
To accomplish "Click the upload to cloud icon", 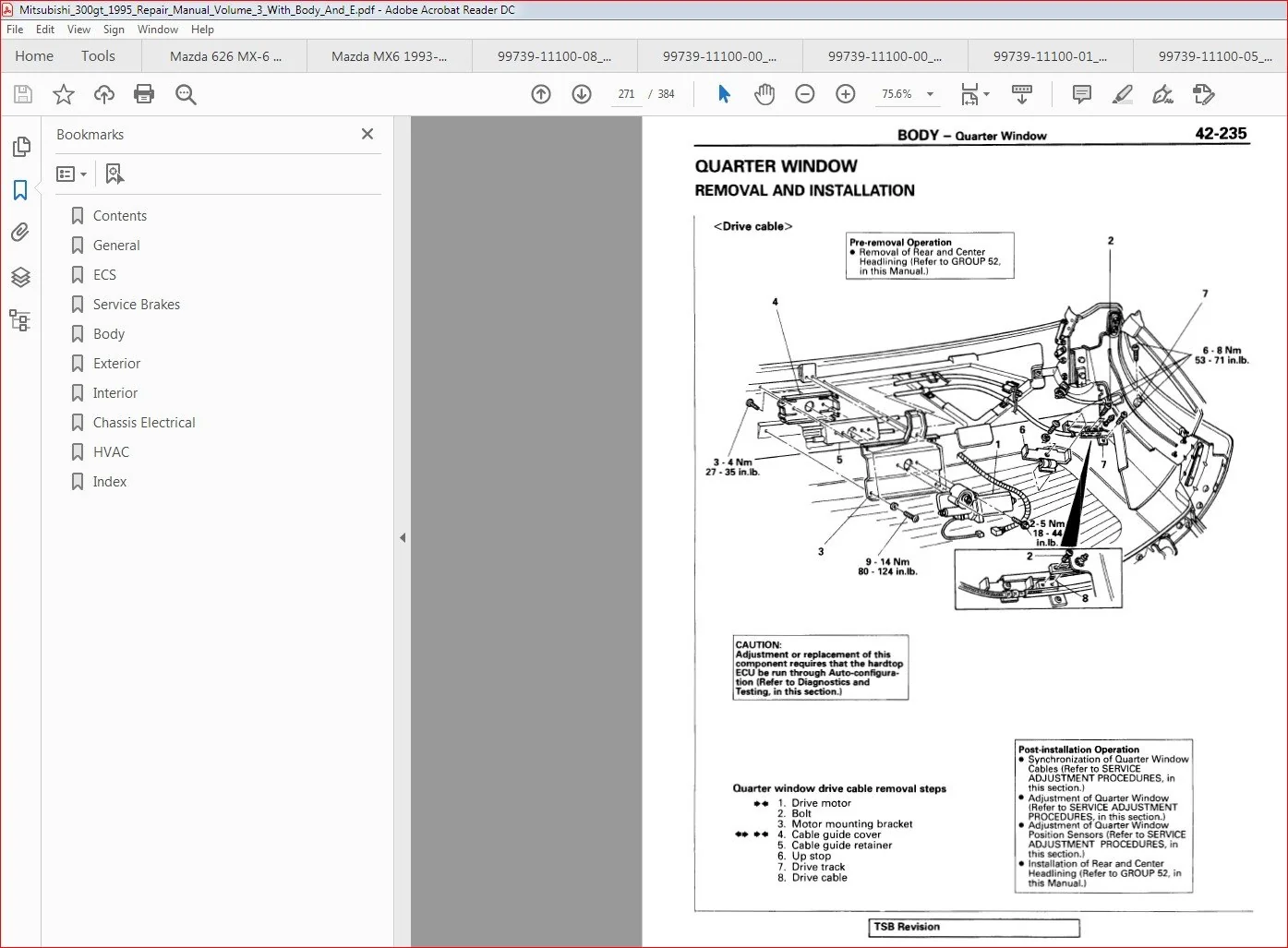I will [104, 94].
